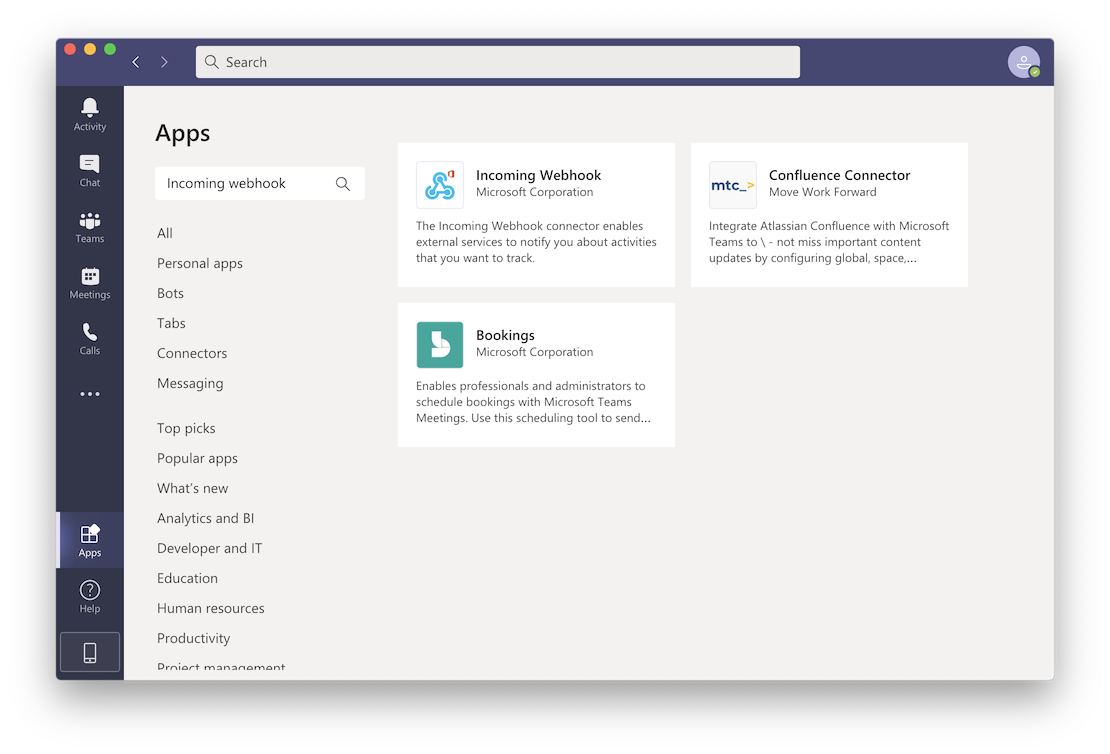Navigate forward with the right arrow
Viewport: 1110px width, 754px height.
[164, 62]
